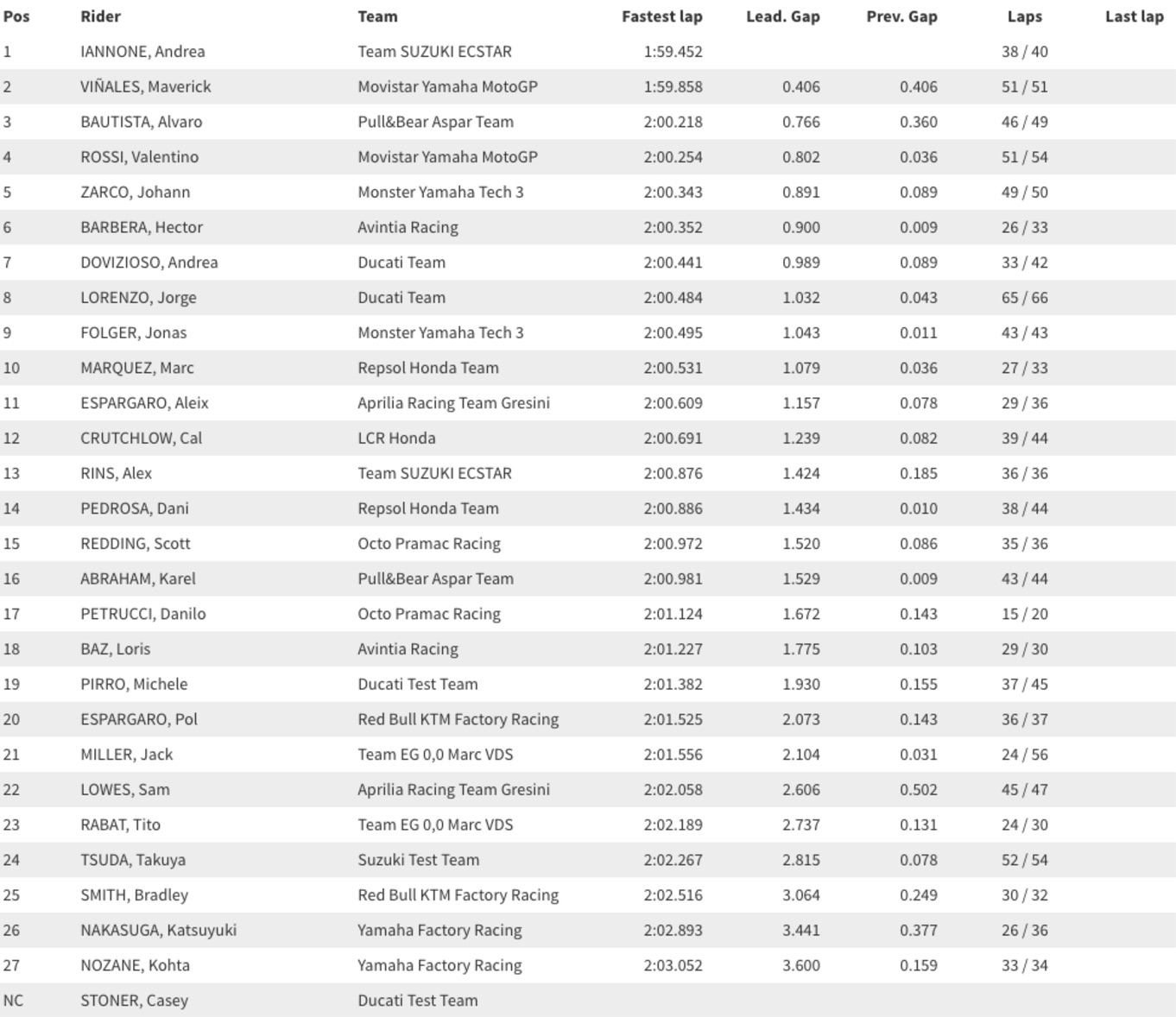Click rider NAKASUGA, Katsuyuki
The height and width of the screenshot is (1017, 1176).
[158, 931]
